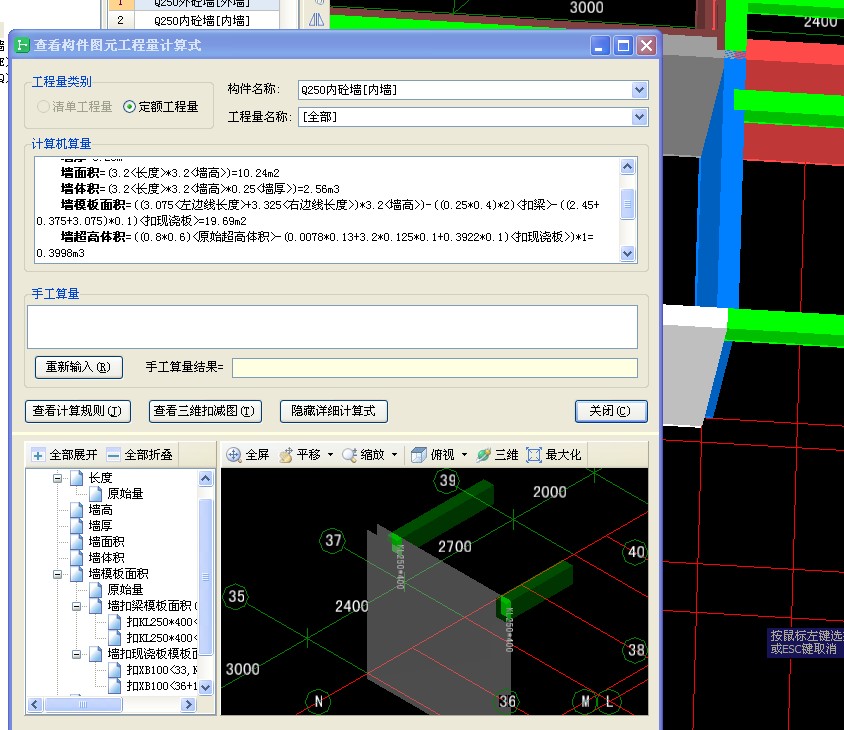Screen dimensions: 844x730
Task: Click the 墙体积 formula line
Action: point(200,189)
